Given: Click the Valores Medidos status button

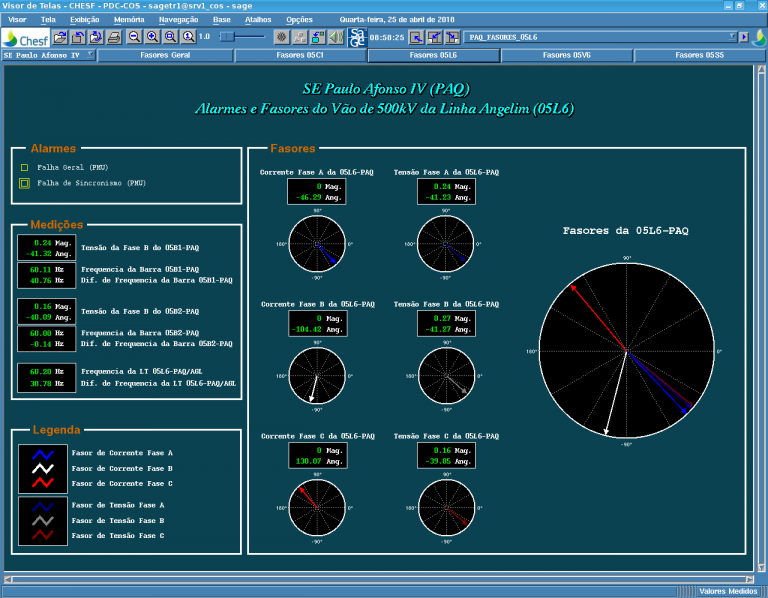Looking at the screenshot, I should [x=728, y=591].
